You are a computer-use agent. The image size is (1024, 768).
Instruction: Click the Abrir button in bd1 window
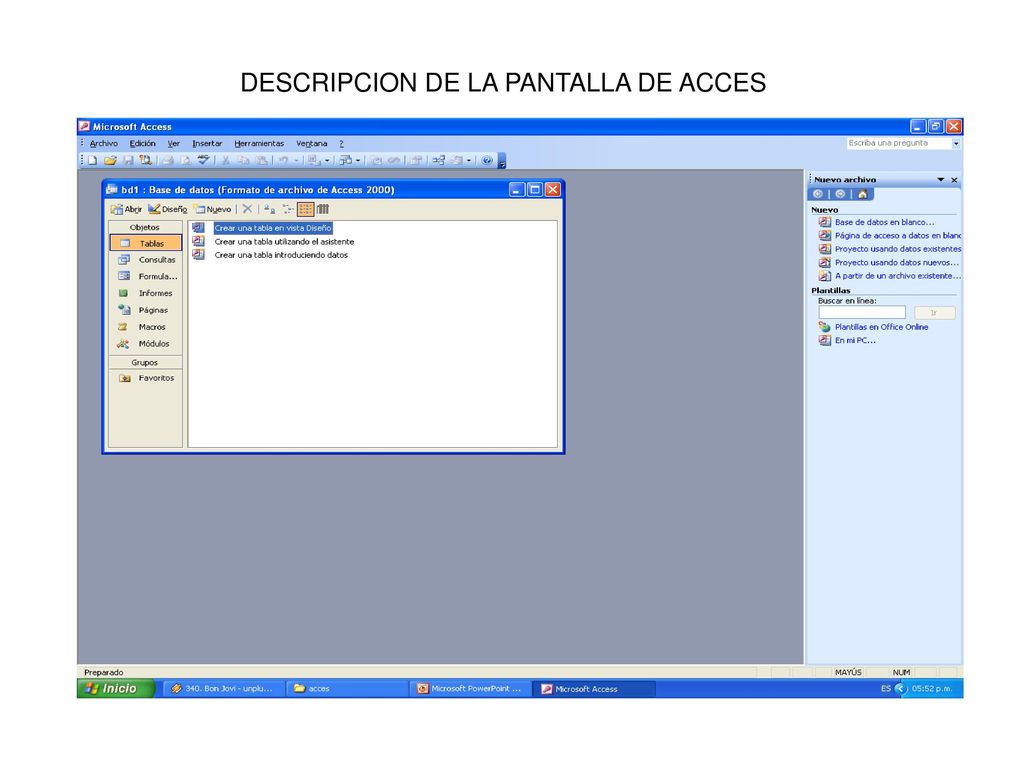tap(126, 209)
